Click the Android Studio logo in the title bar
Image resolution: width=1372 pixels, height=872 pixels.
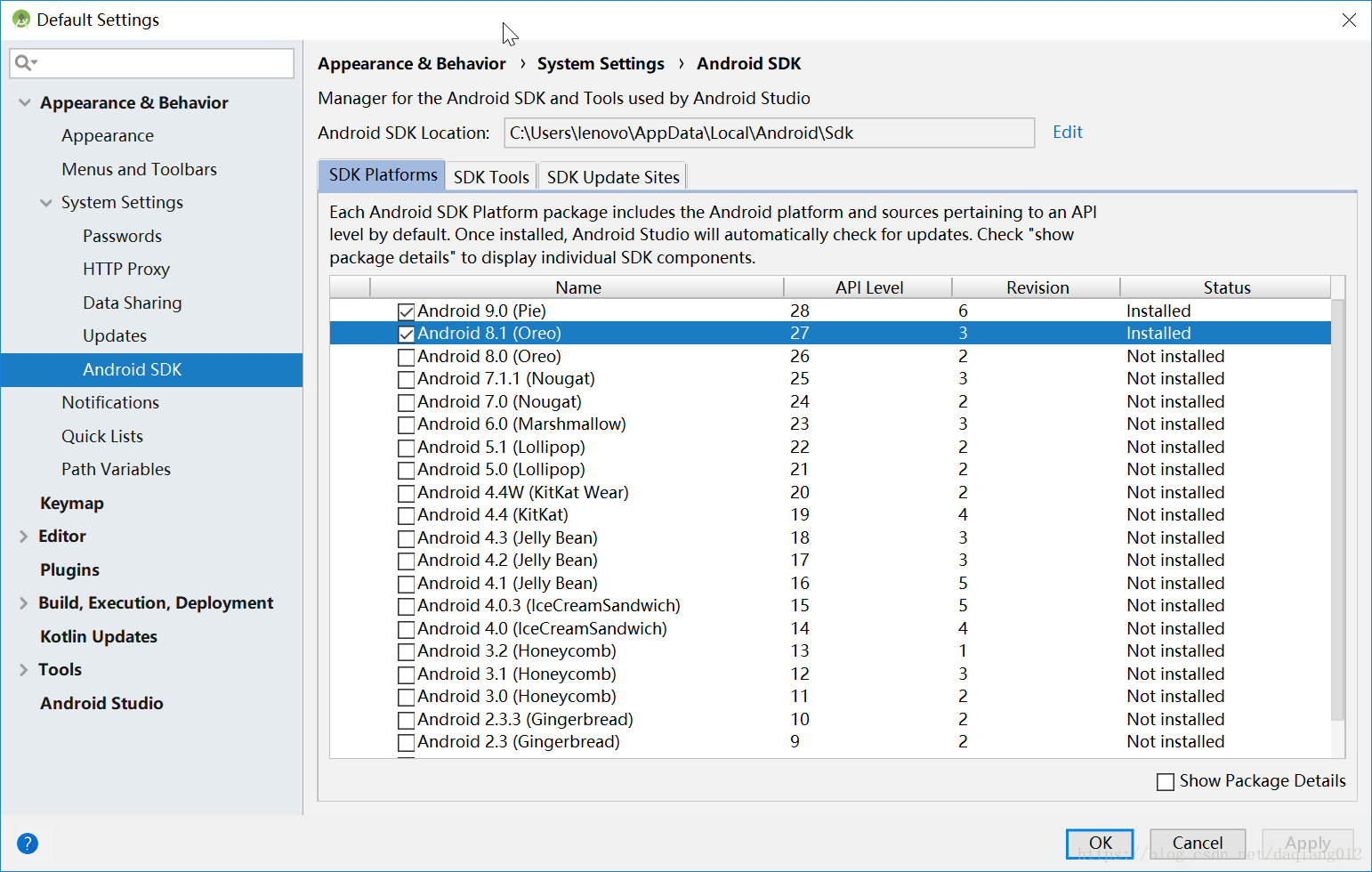(x=19, y=19)
